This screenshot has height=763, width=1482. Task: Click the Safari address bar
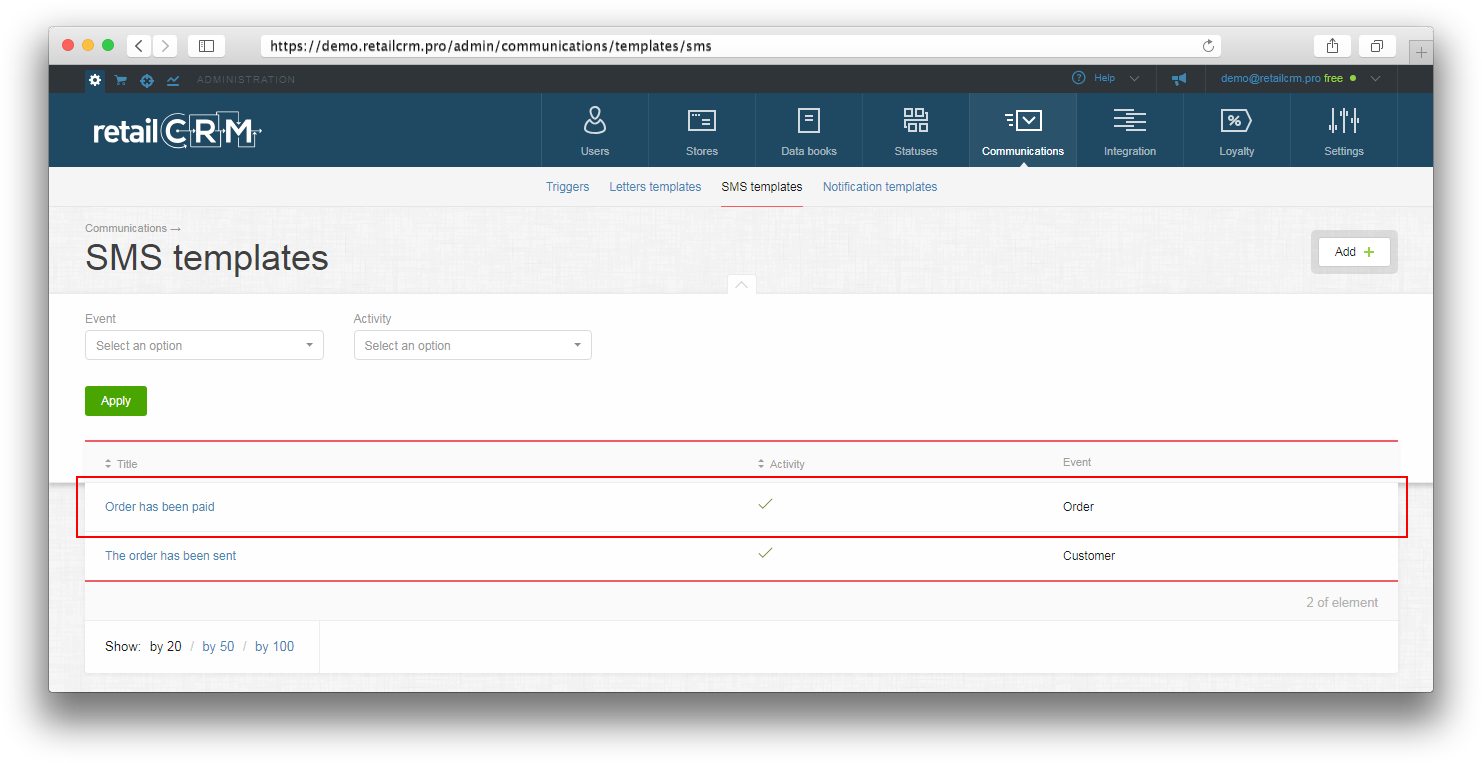point(741,46)
